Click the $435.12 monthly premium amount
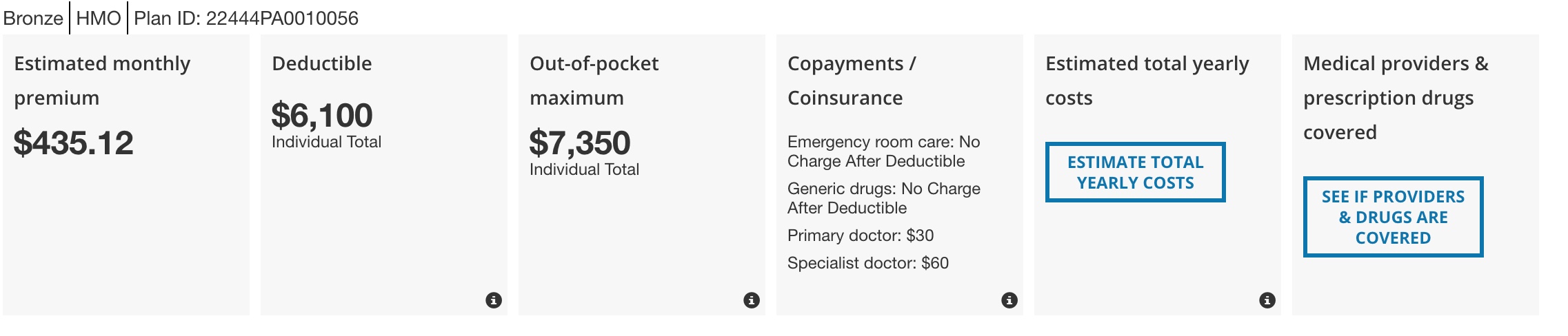1568x336 pixels. tap(74, 143)
